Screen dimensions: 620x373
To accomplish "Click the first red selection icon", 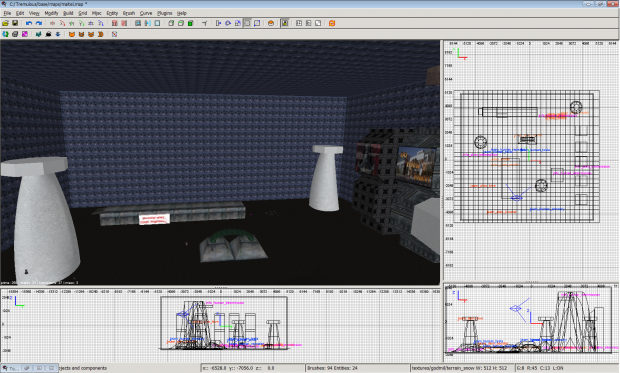I will [114, 23].
